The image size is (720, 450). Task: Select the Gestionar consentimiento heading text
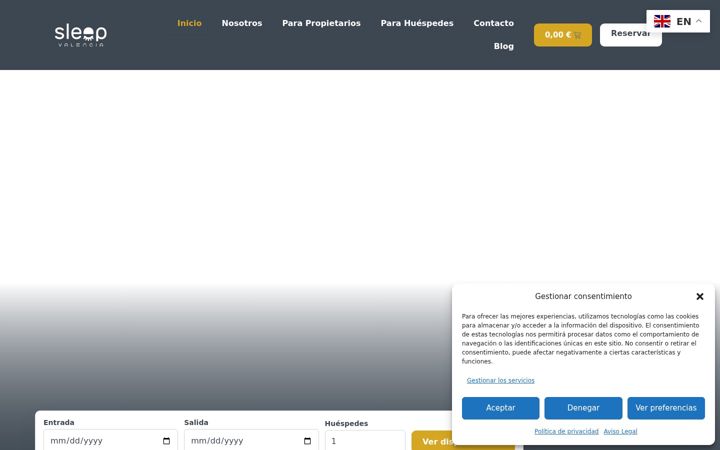(x=583, y=296)
